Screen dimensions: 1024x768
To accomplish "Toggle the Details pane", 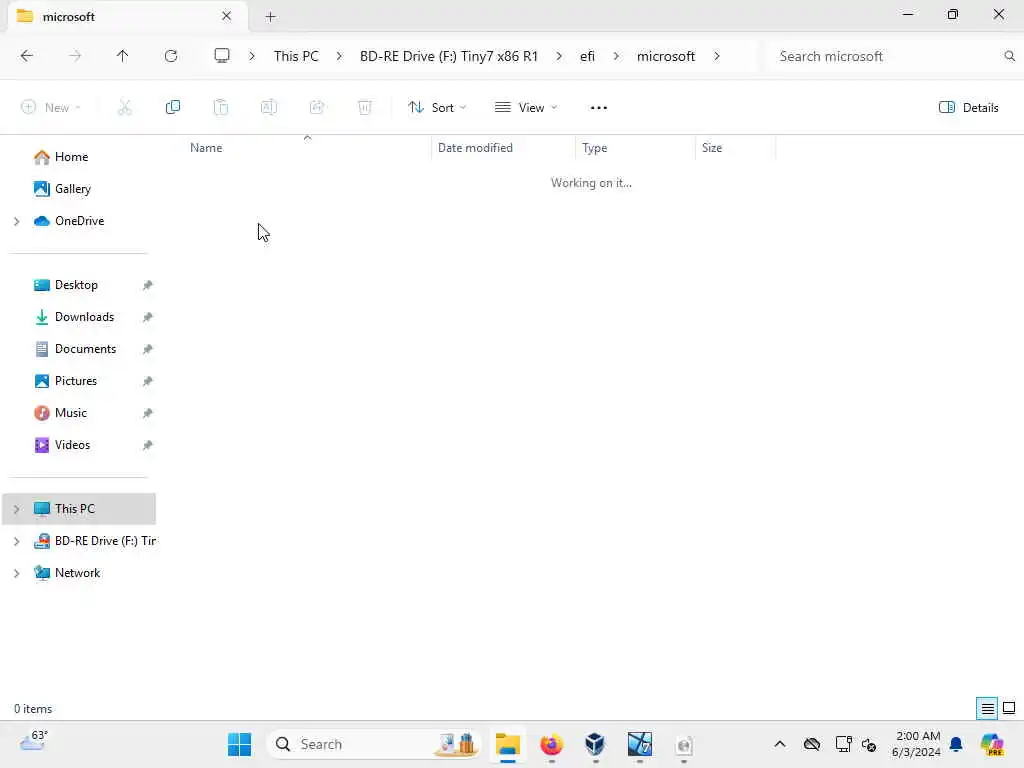I will click(968, 108).
